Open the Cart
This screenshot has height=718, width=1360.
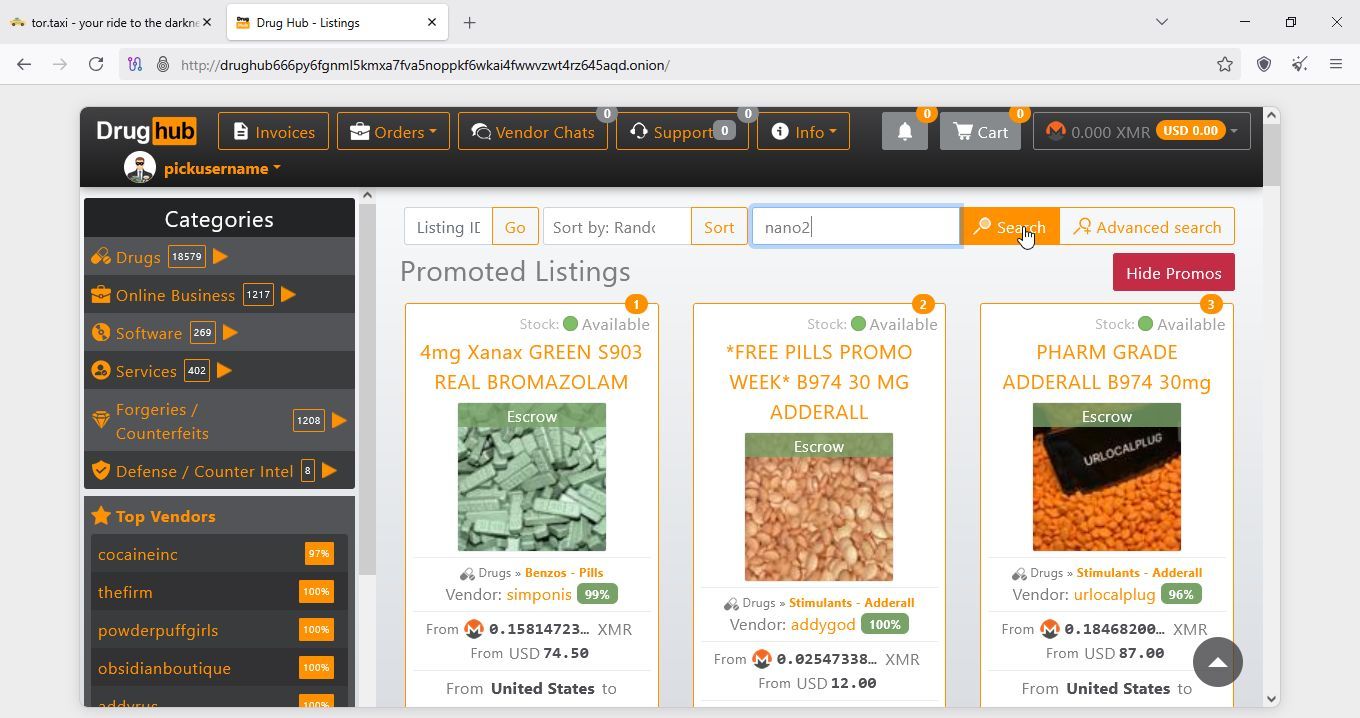[980, 131]
